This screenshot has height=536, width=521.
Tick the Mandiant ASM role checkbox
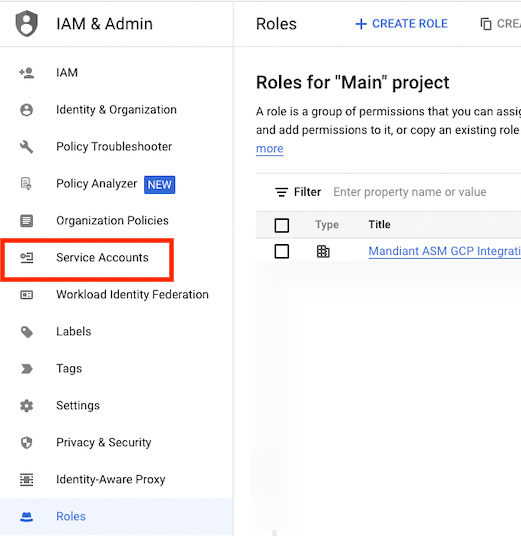click(x=282, y=251)
